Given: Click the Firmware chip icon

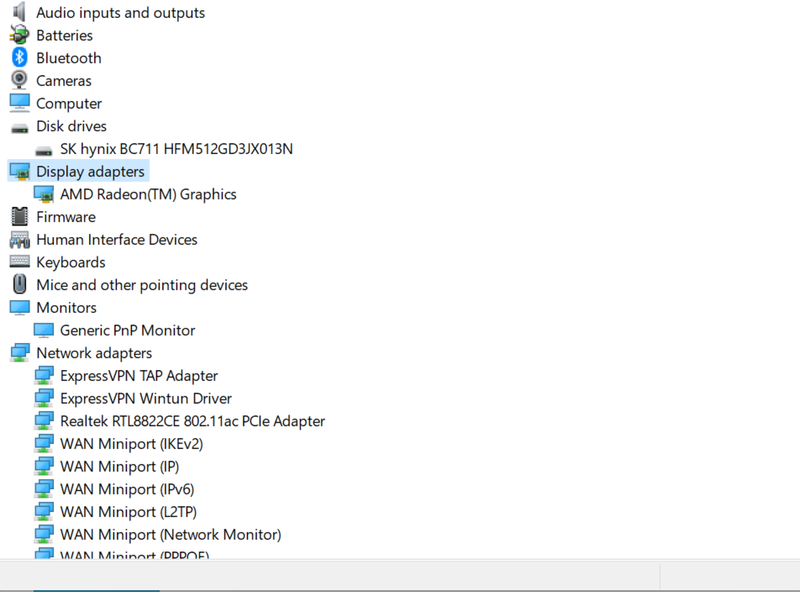Looking at the screenshot, I should point(19,216).
